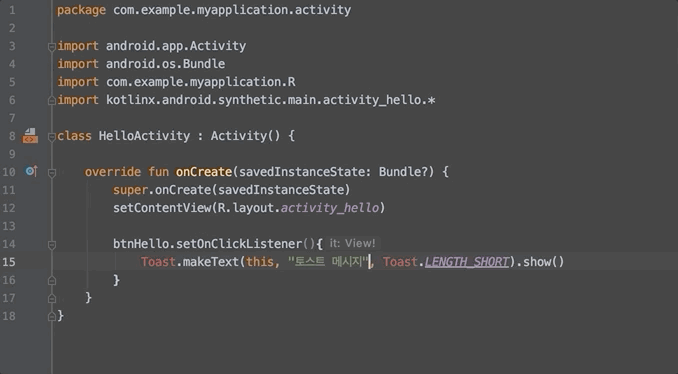The height and width of the screenshot is (374, 678).
Task: Click the first 'Toast' on line 15
Action: [158, 262]
